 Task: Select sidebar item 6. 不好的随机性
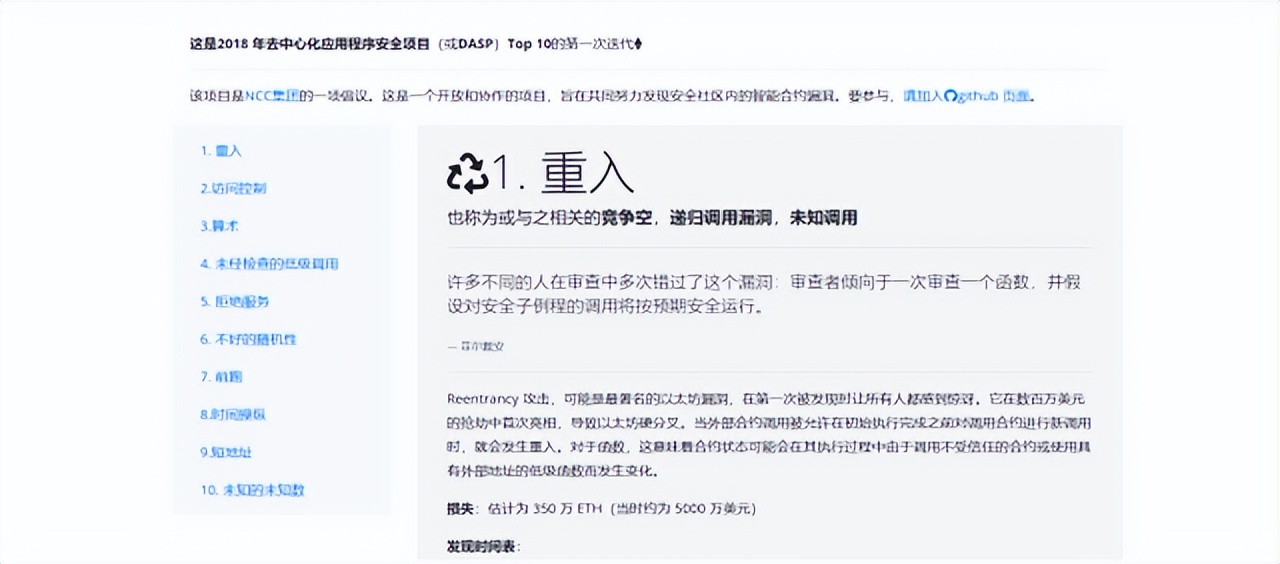248,339
